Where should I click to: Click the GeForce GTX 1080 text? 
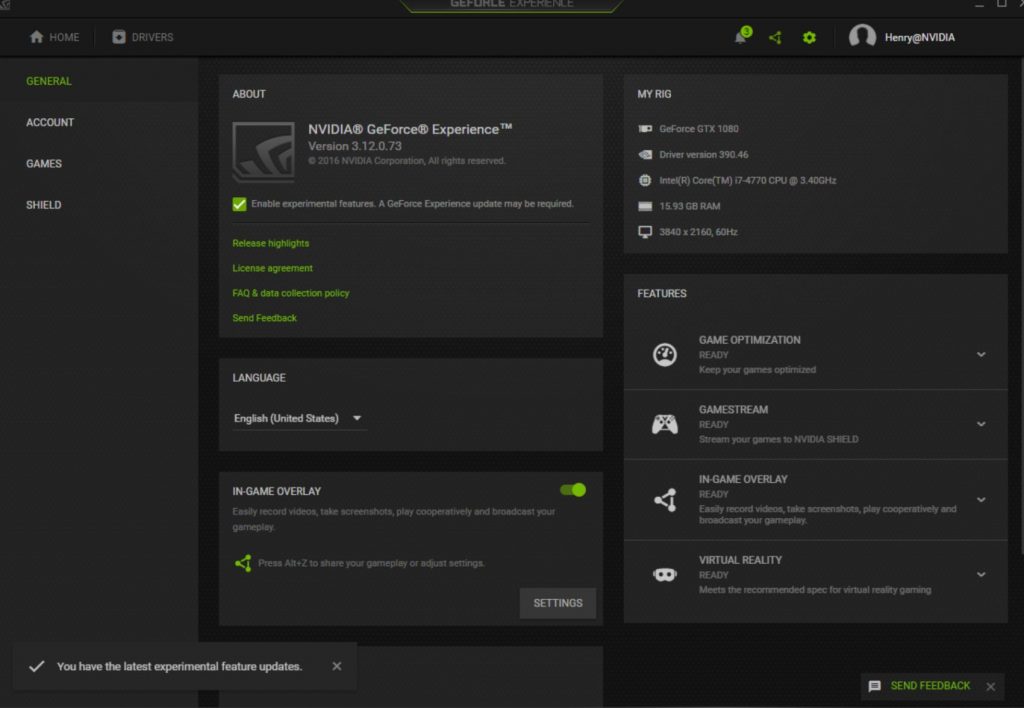699,129
